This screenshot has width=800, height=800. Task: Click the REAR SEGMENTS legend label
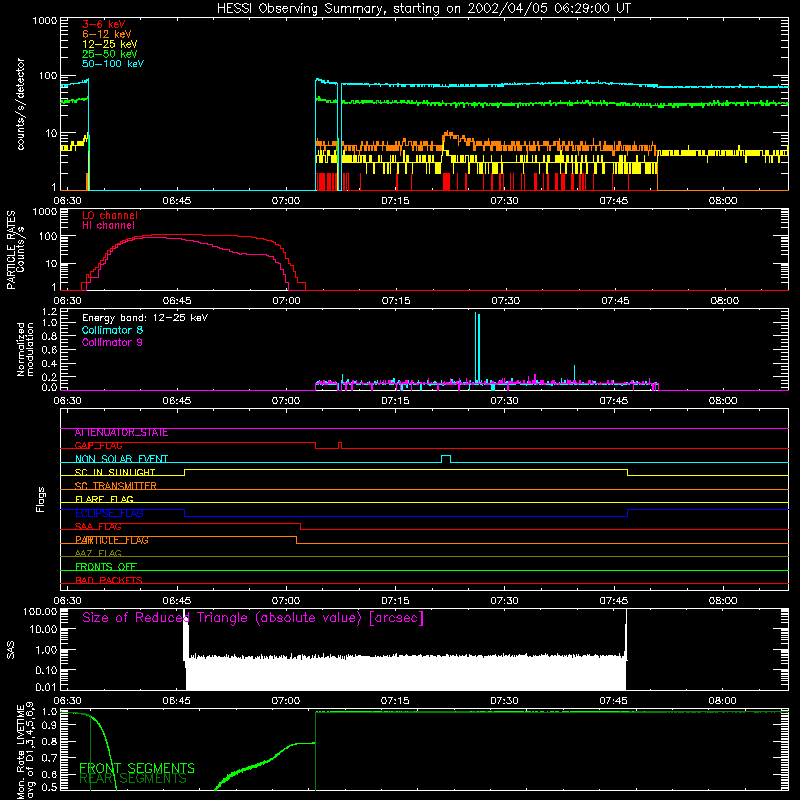click(133, 779)
